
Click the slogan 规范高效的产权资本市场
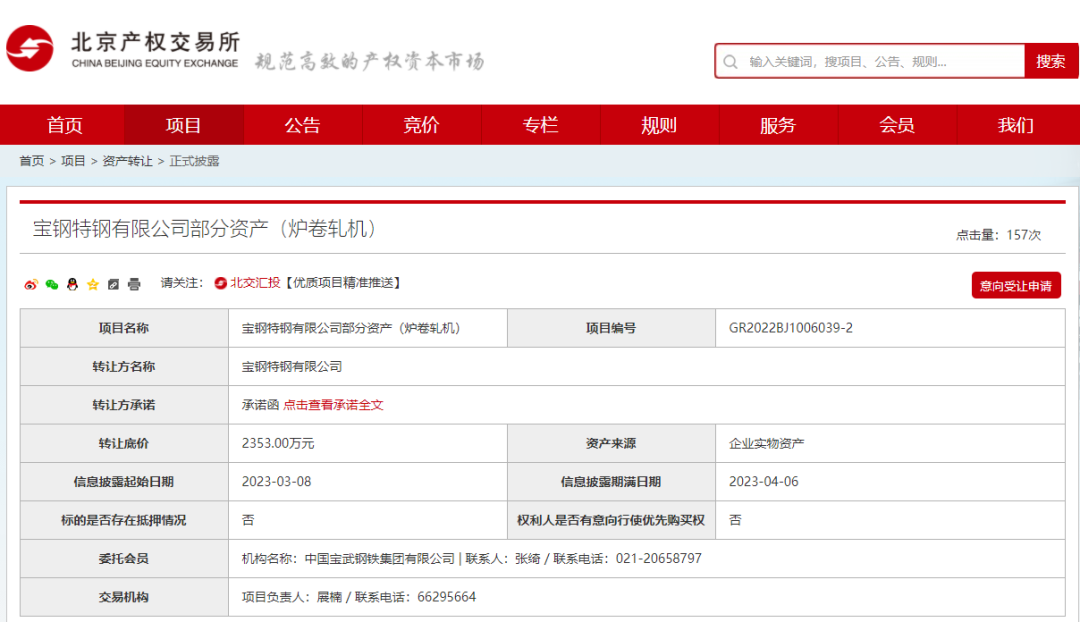click(370, 61)
